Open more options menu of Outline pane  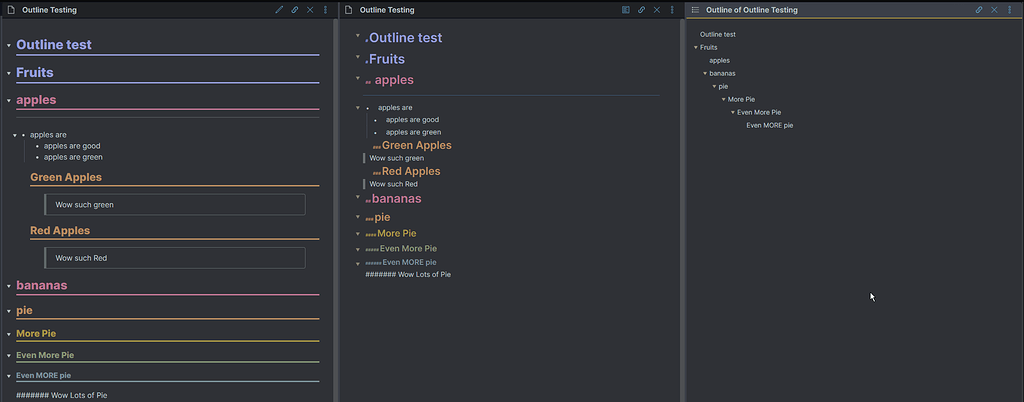point(1010,10)
